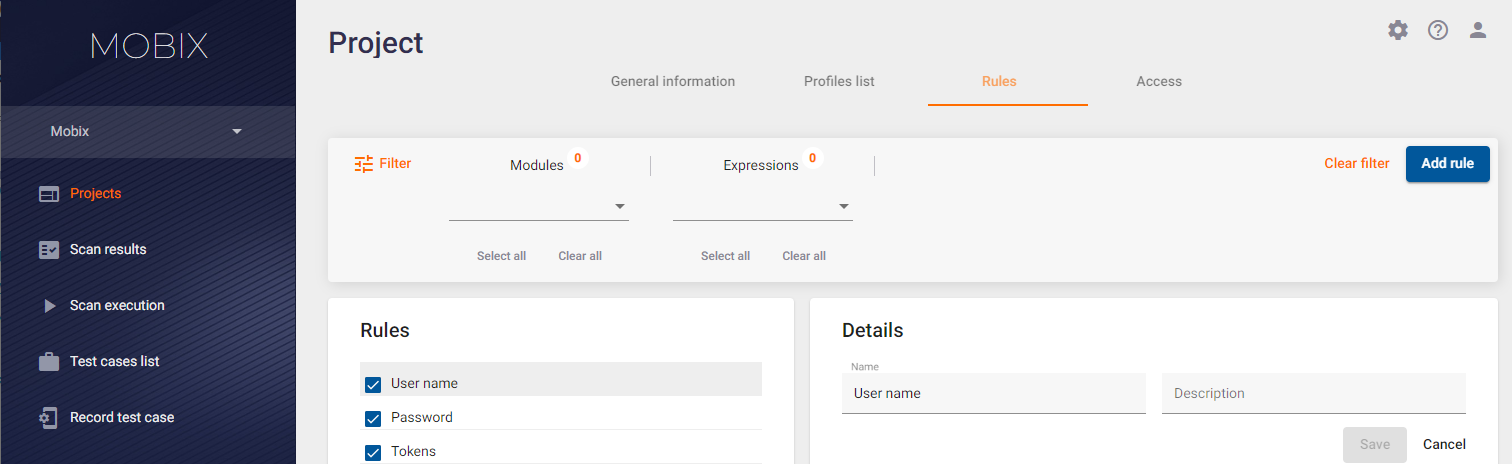Click the Record test case icon

coord(49,418)
